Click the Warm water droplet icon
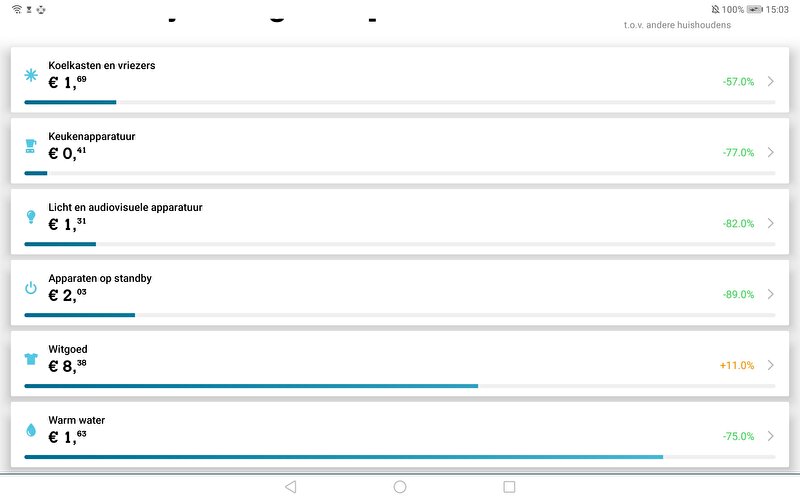 (30, 430)
